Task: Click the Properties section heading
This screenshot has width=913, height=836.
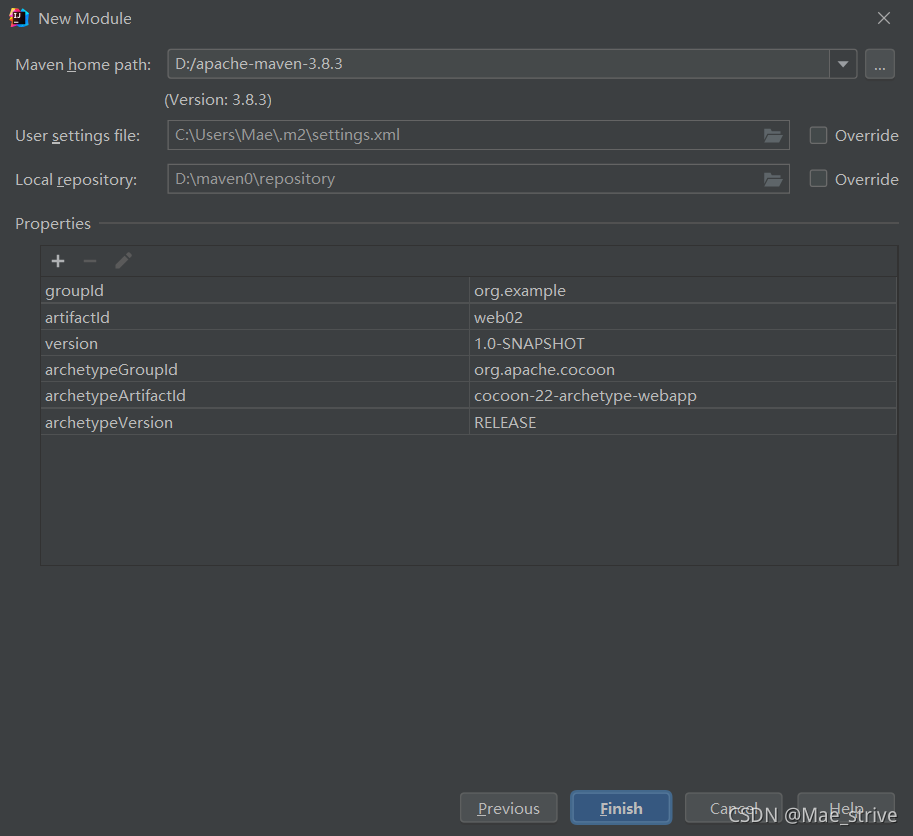Action: [53, 224]
